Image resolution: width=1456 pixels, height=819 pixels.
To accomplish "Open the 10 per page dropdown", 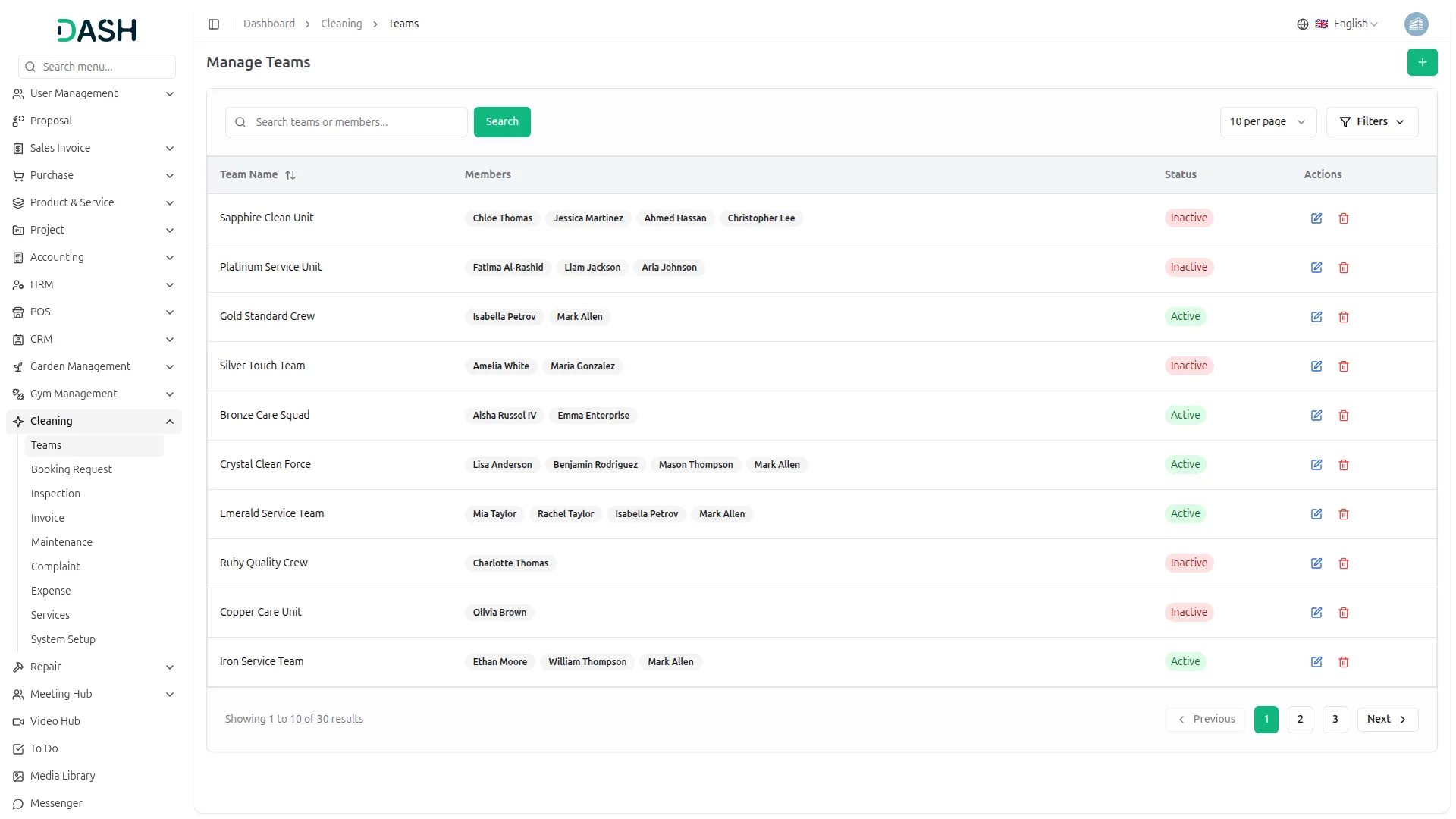I will click(x=1267, y=122).
